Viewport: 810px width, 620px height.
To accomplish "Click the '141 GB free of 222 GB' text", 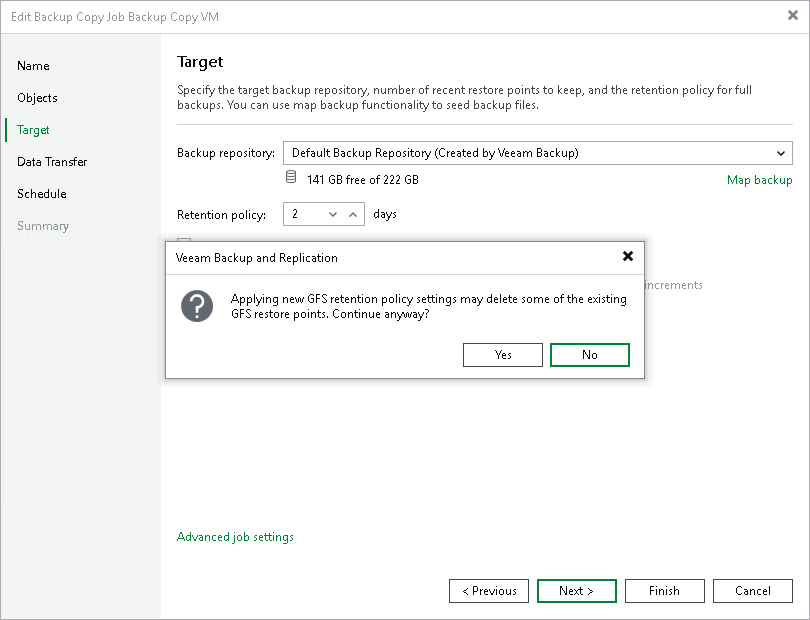I will [363, 180].
